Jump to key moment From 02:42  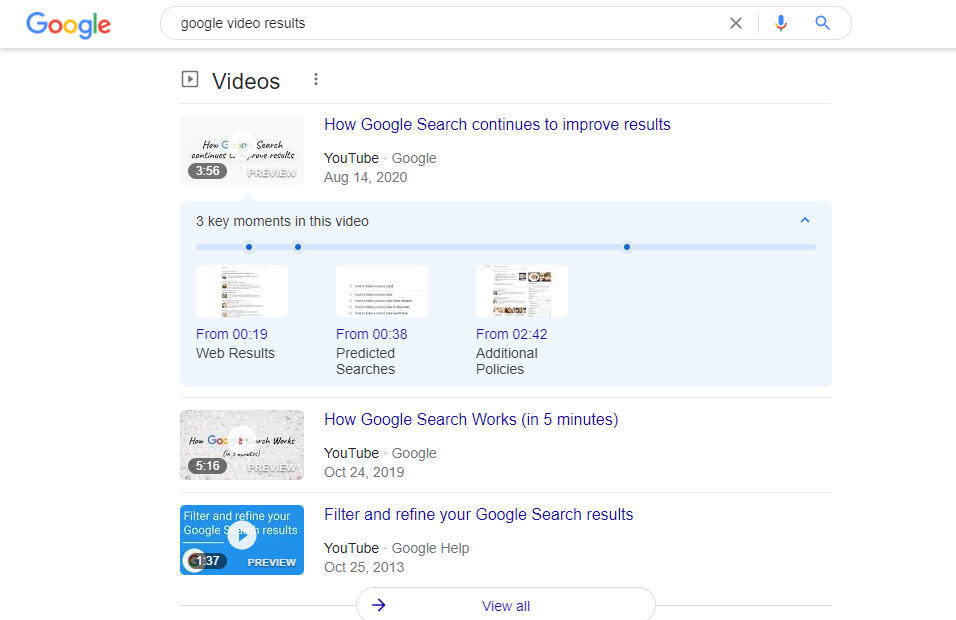coord(512,334)
